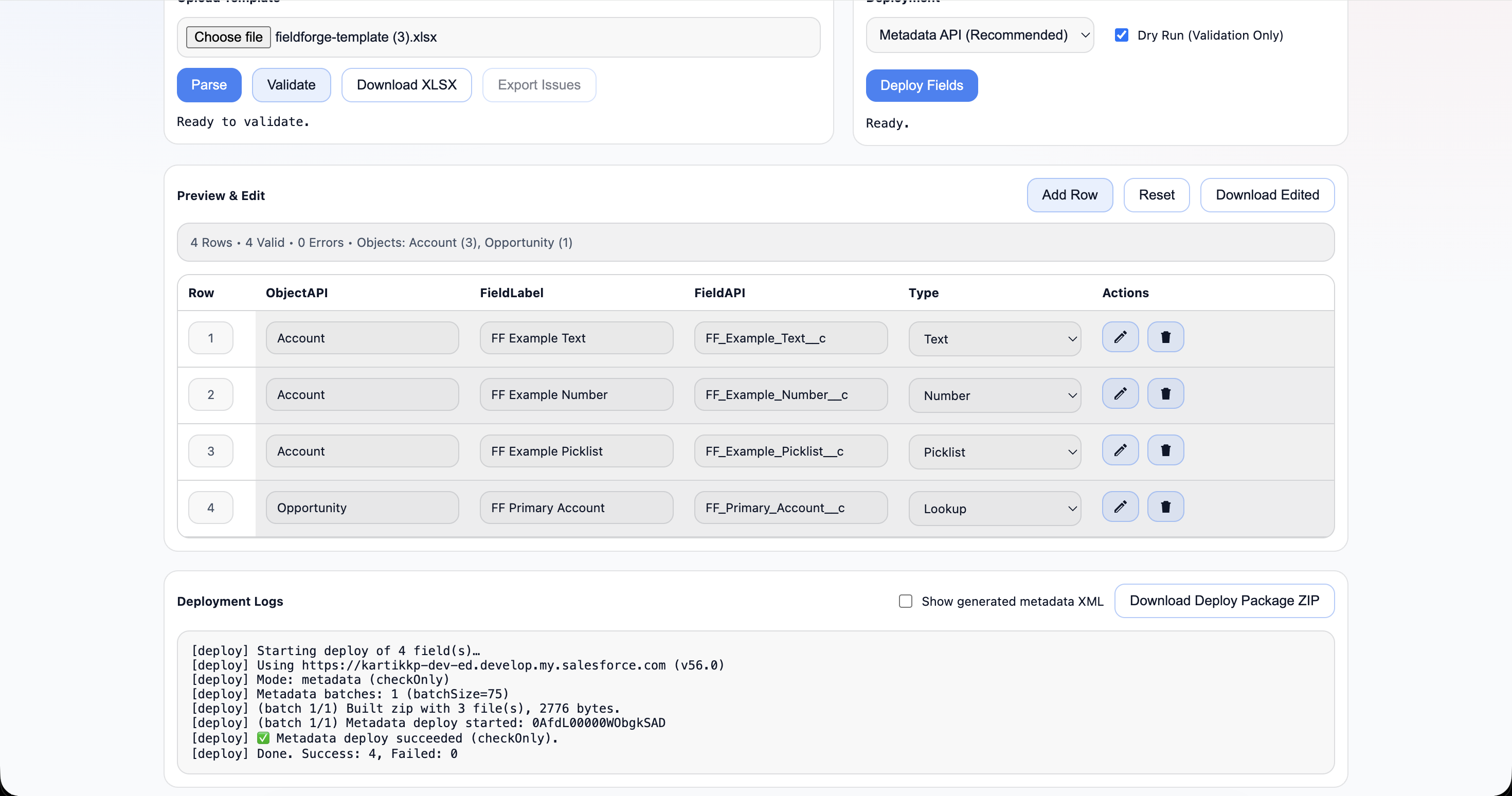Enable Show generated metadata XML checkbox
Image resolution: width=1512 pixels, height=796 pixels.
point(905,601)
